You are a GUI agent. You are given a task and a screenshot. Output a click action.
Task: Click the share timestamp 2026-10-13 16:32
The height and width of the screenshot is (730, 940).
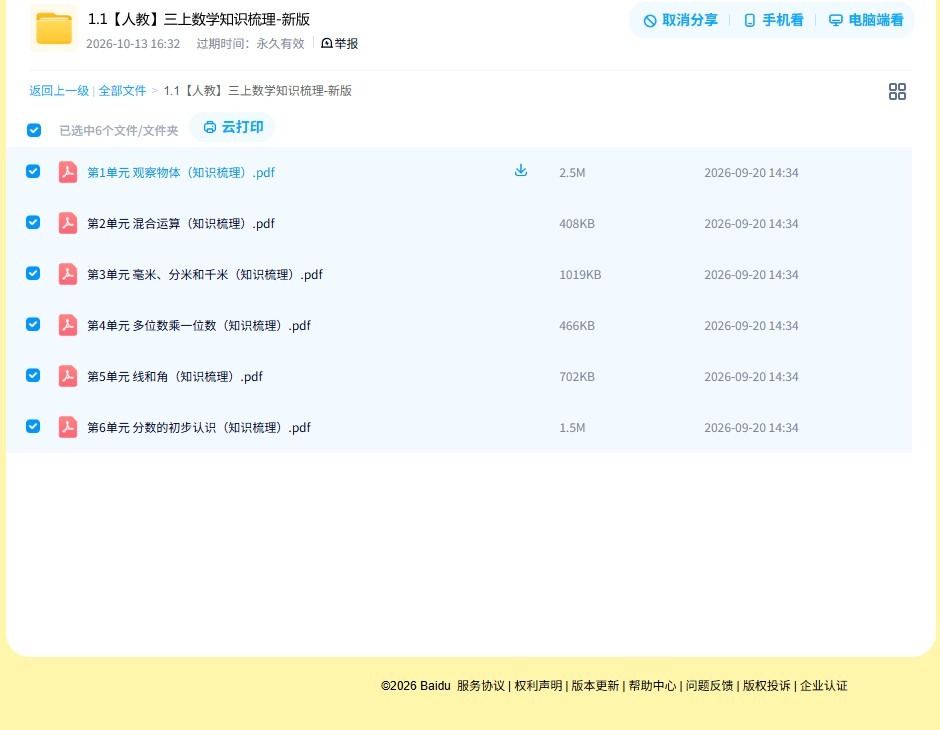coord(133,44)
